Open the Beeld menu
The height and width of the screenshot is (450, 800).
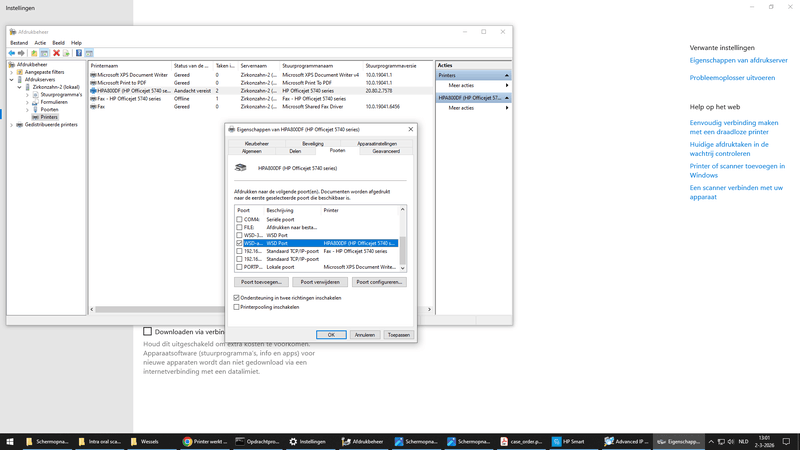58,43
